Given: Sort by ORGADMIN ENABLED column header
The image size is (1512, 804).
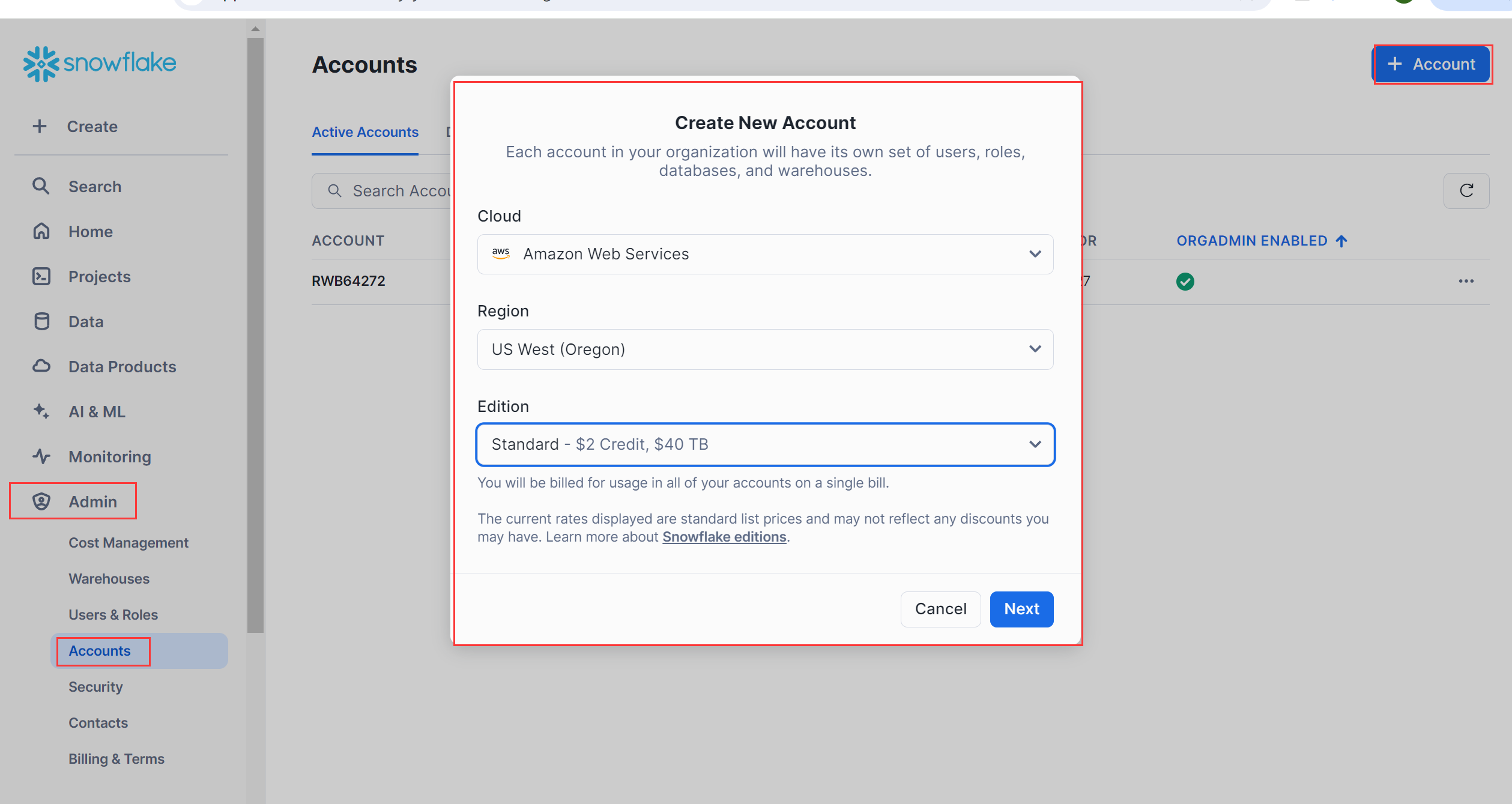Looking at the screenshot, I should [x=1251, y=241].
